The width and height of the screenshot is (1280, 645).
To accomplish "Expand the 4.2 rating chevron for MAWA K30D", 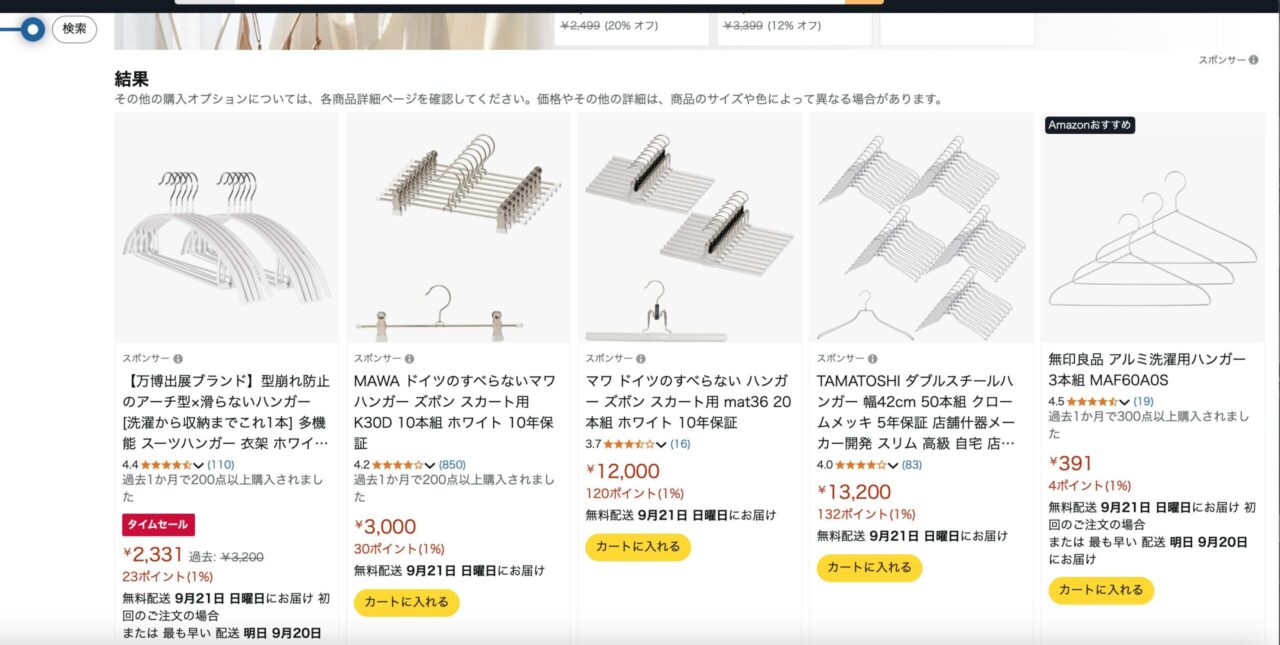I will 430,465.
